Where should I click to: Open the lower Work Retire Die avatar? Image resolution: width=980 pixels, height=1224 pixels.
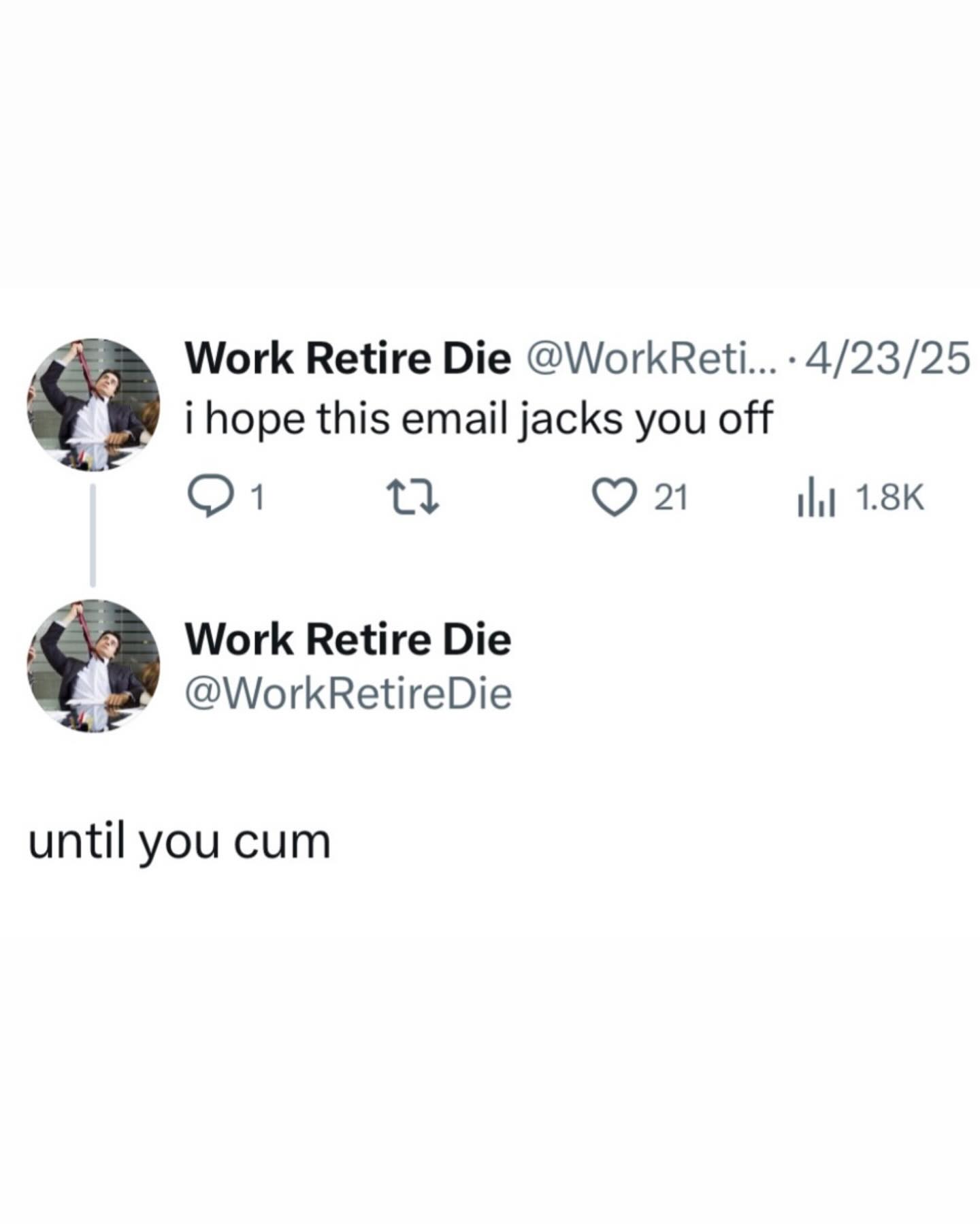[93, 667]
